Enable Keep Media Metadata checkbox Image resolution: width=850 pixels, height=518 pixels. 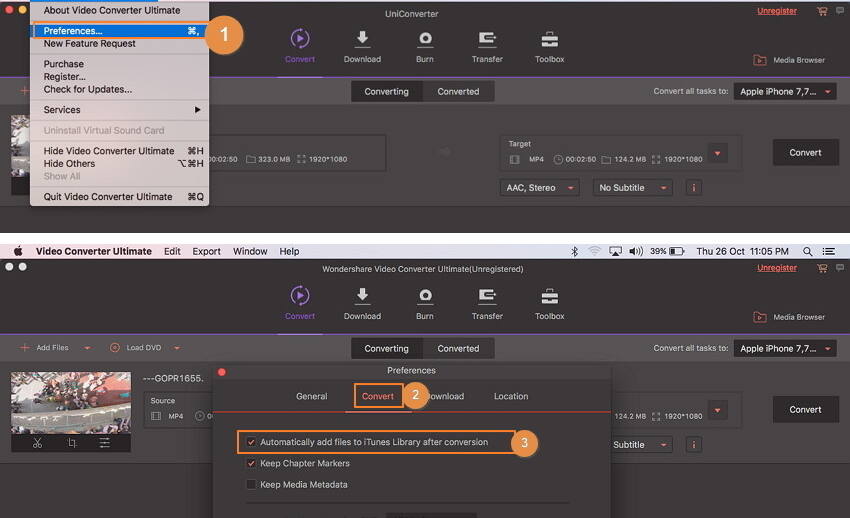(x=251, y=484)
